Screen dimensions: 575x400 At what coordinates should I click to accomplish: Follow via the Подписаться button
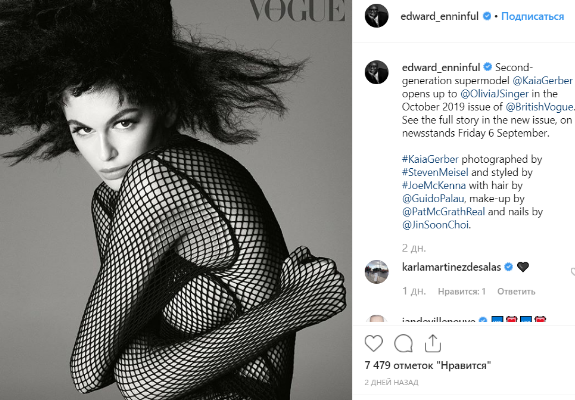pyautogui.click(x=532, y=16)
